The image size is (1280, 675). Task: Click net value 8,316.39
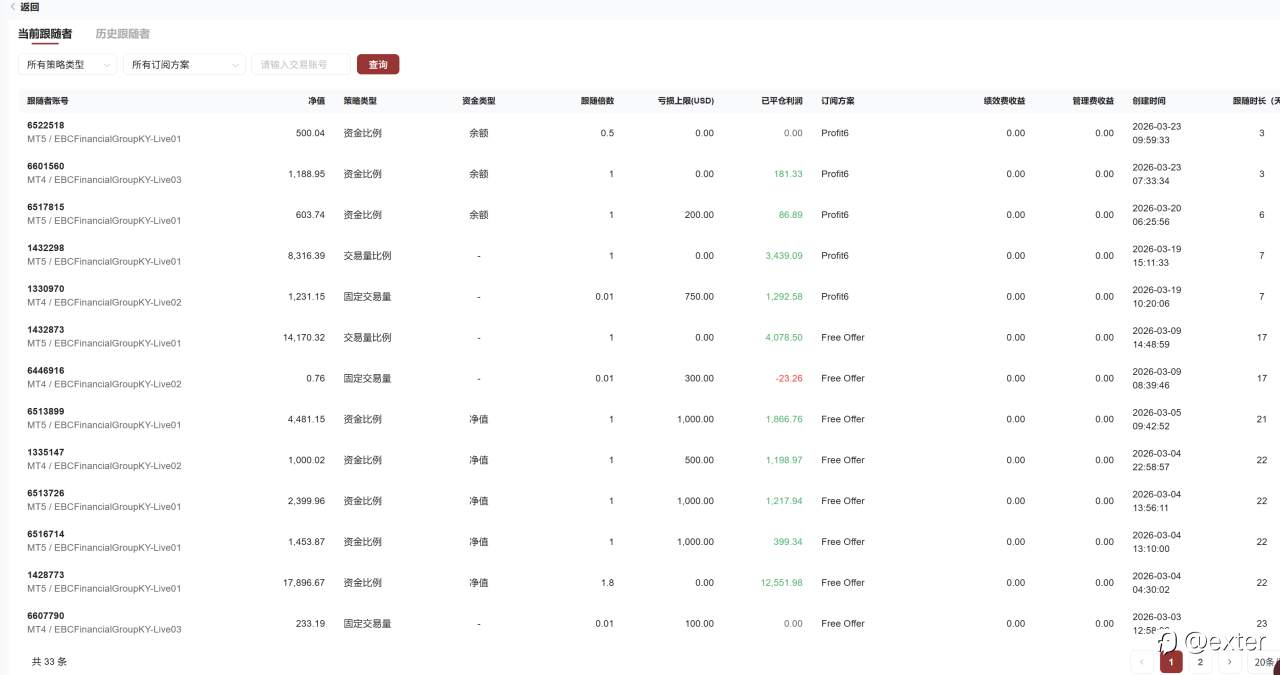(307, 256)
